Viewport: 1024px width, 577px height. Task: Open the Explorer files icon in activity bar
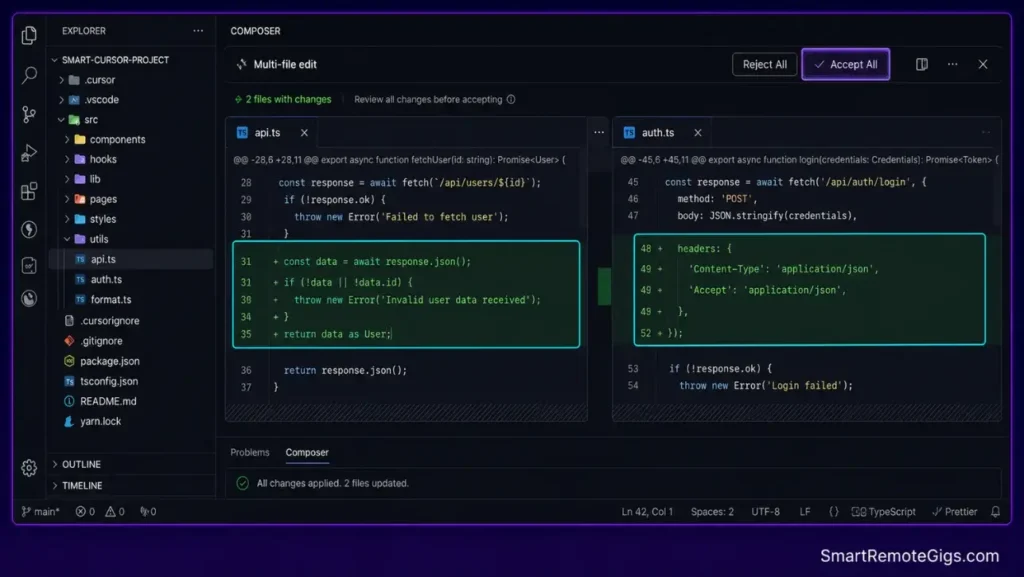click(29, 35)
